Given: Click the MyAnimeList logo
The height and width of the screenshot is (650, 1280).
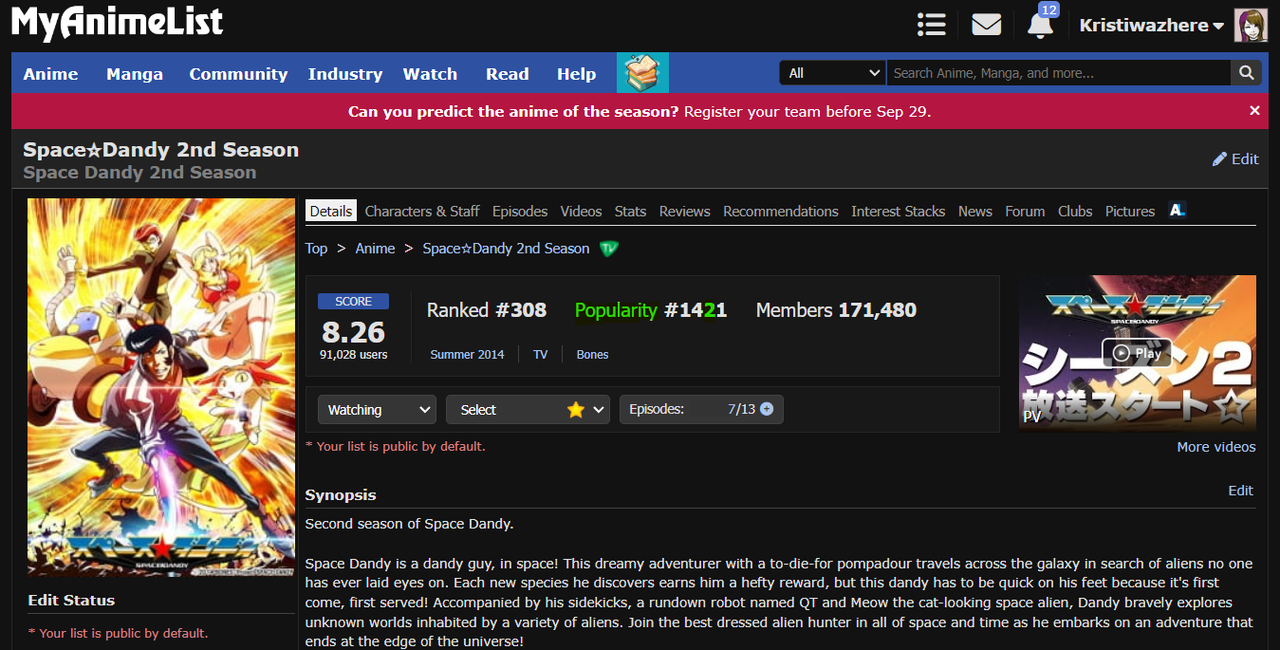Looking at the screenshot, I should click(117, 23).
